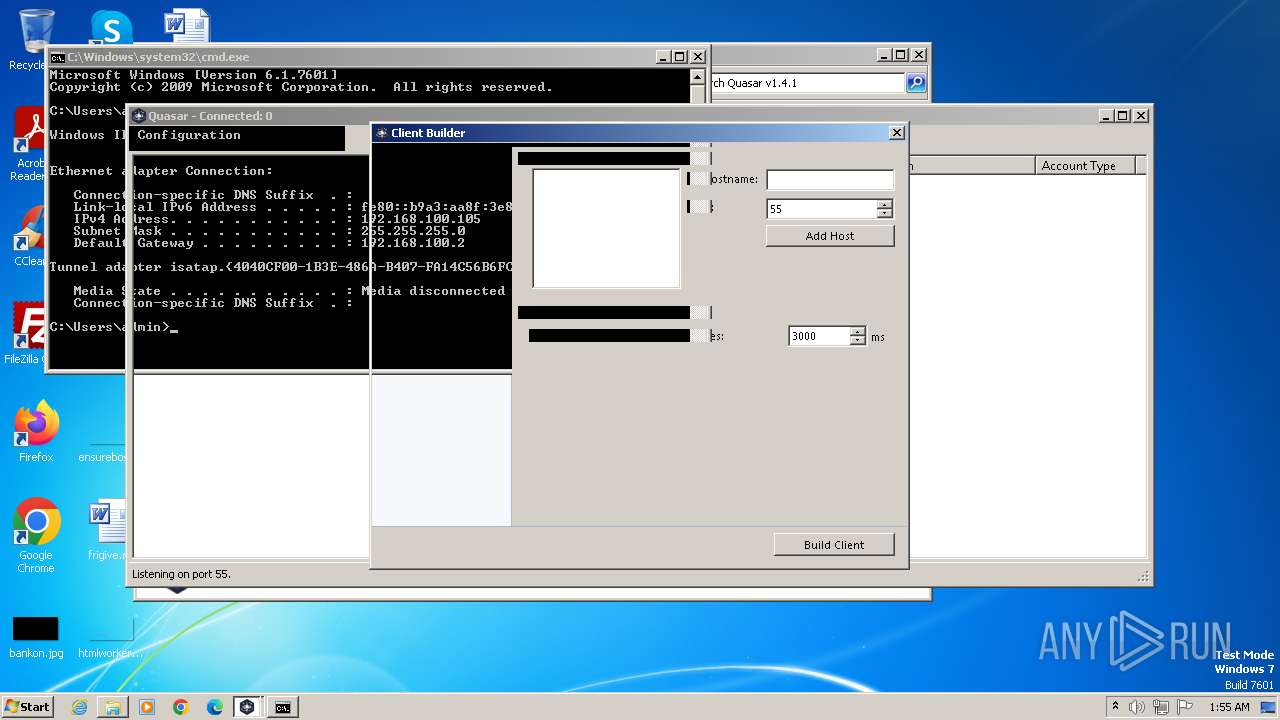Click the 'Listening on port 55.' status text
Viewport: 1280px width, 720px height.
click(181, 574)
